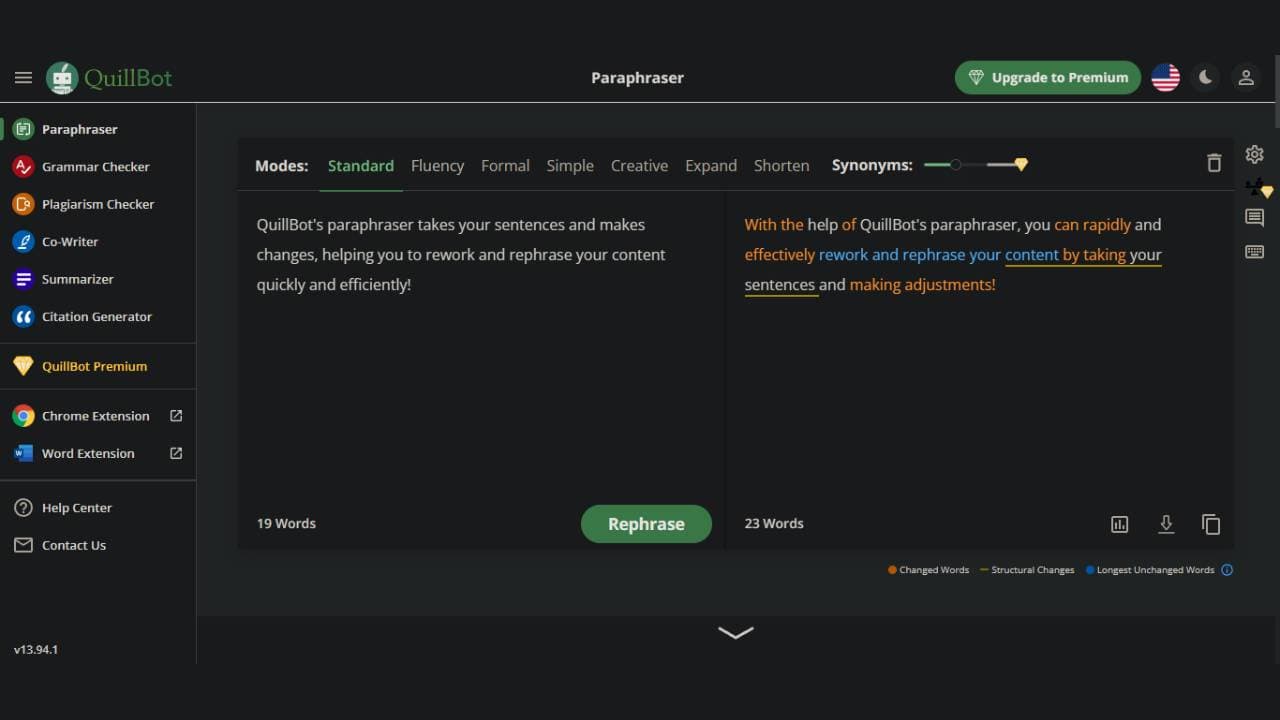Select the Shorten mode tab

pyautogui.click(x=781, y=166)
